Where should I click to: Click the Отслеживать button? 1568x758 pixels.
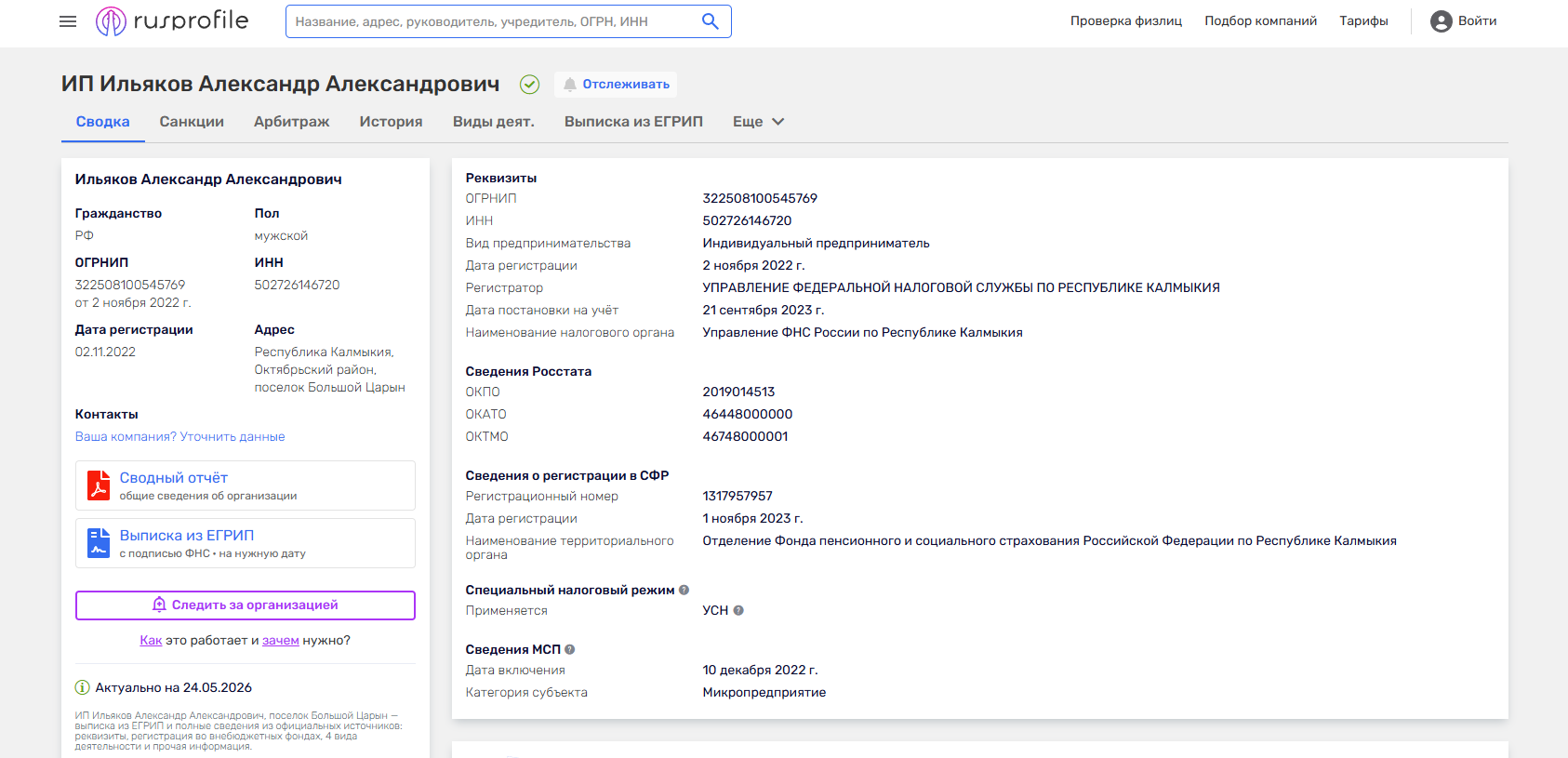[616, 85]
